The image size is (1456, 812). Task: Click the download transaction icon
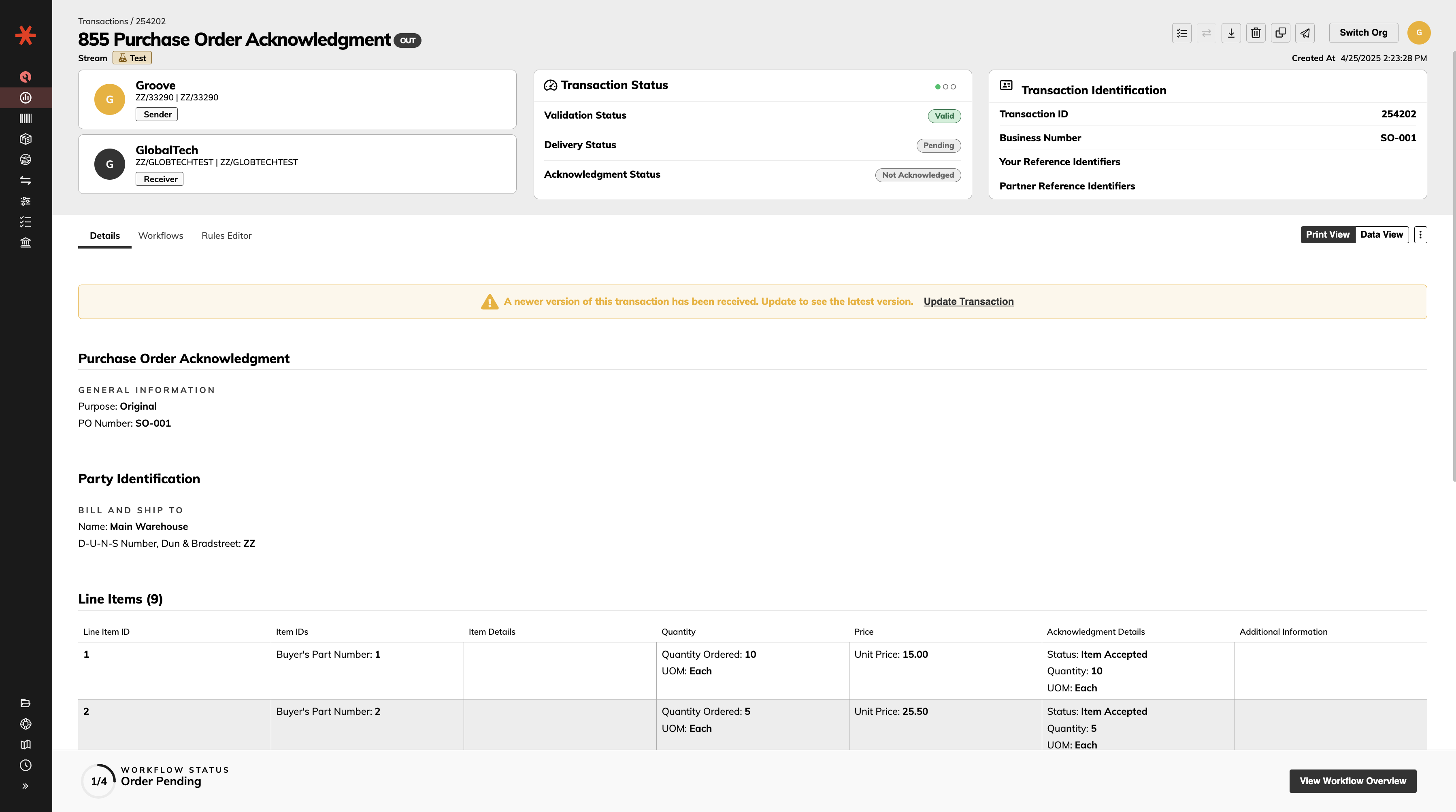click(x=1230, y=33)
